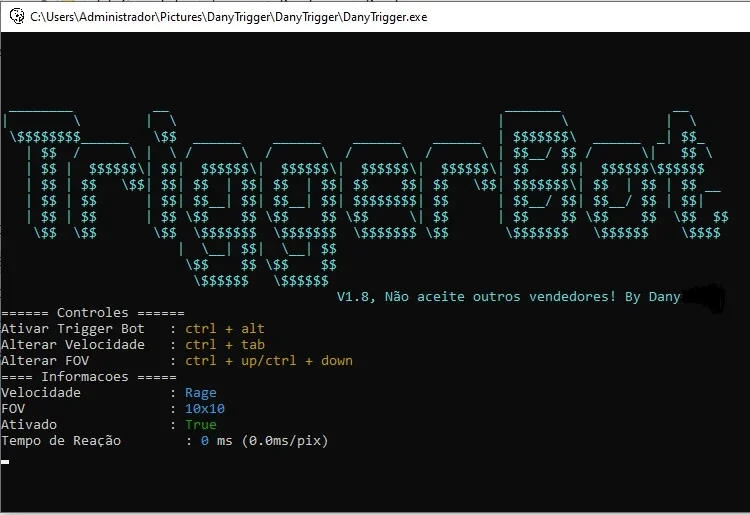
Task: Click the 'Ativado' label
Action: tap(29, 425)
